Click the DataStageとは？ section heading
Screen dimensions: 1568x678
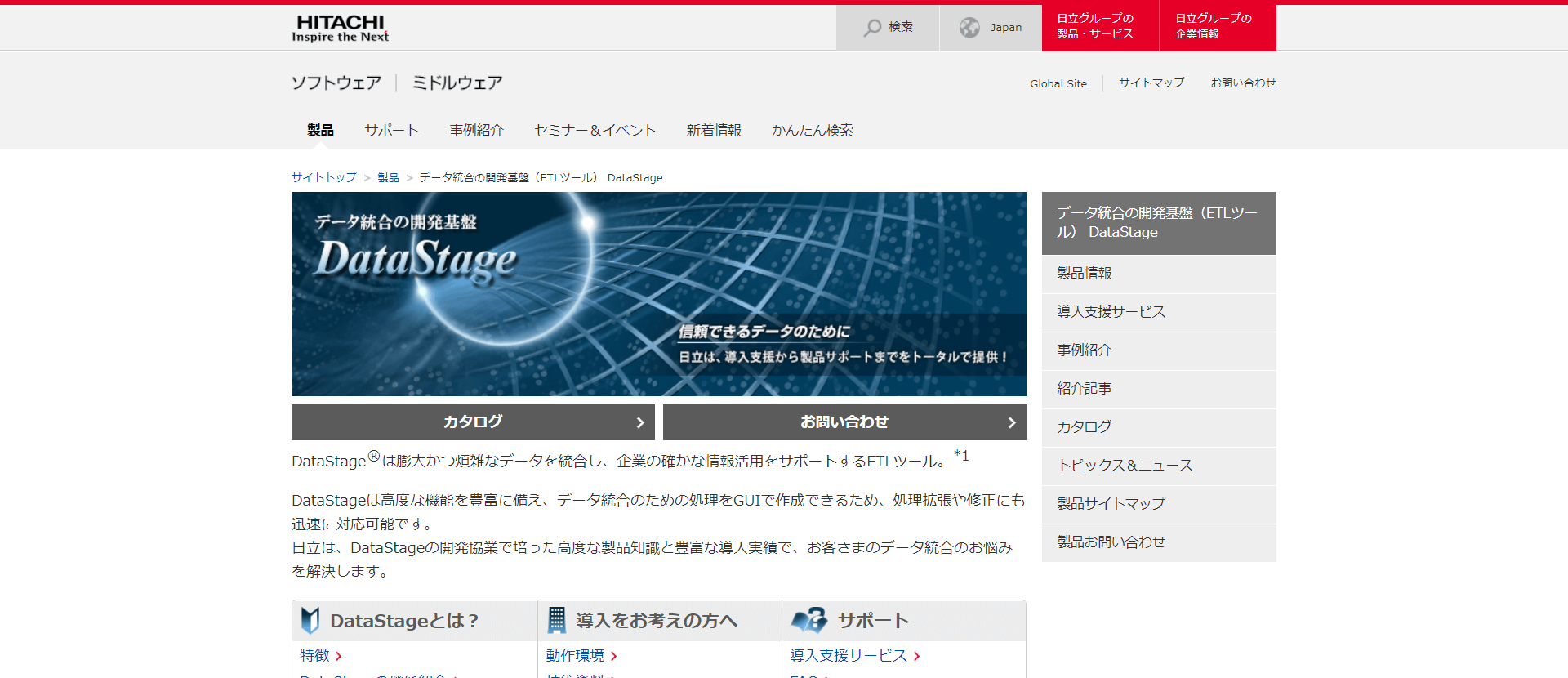[x=404, y=621]
